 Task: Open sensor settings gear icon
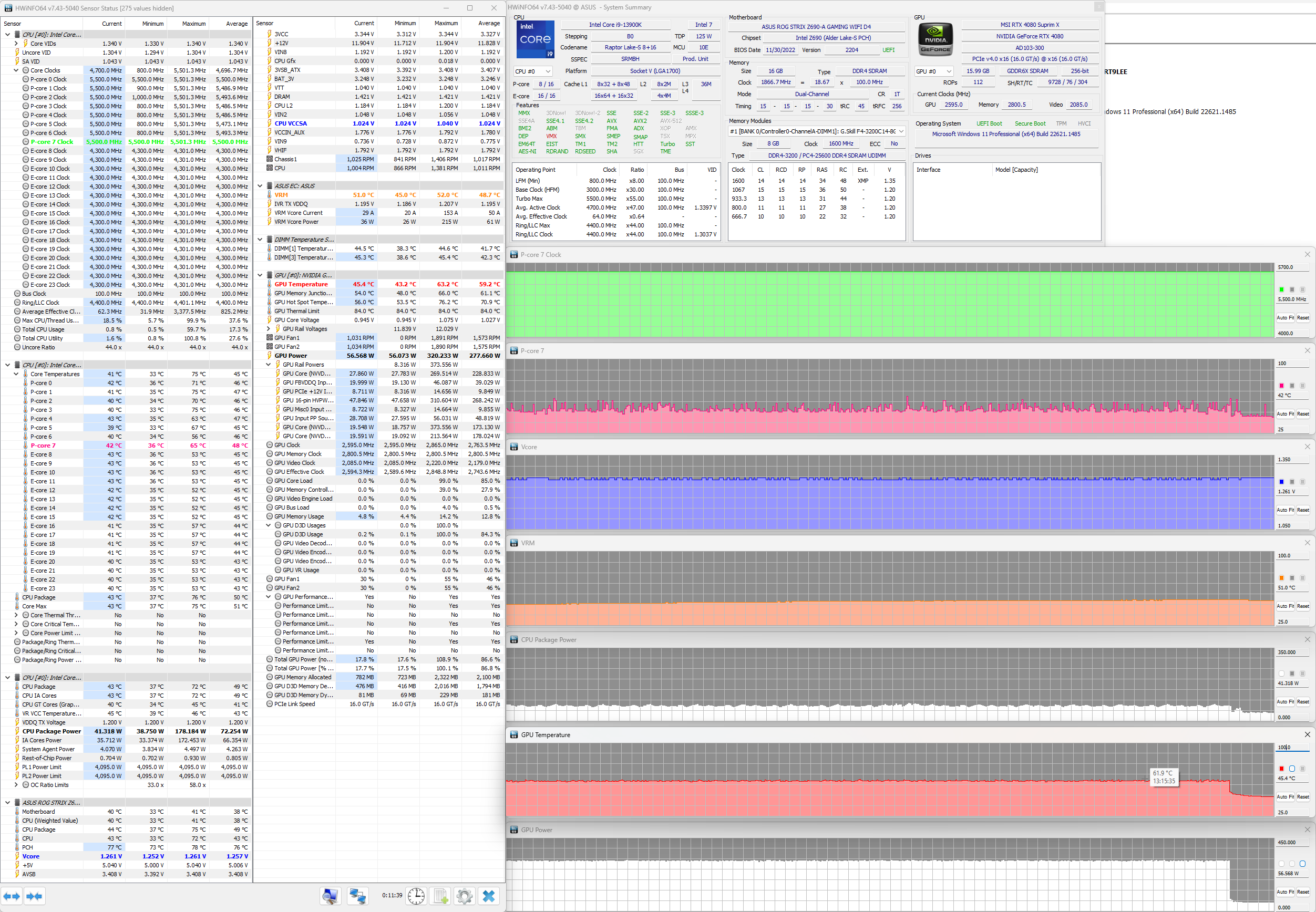tap(464, 896)
